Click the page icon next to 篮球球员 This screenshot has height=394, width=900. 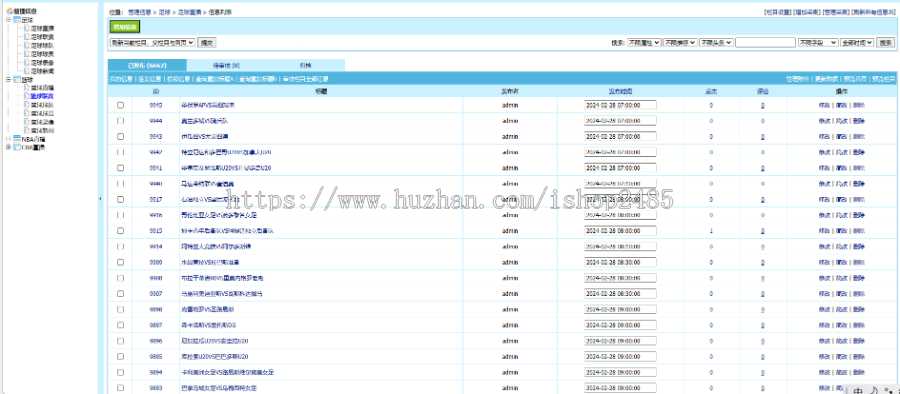[26, 114]
